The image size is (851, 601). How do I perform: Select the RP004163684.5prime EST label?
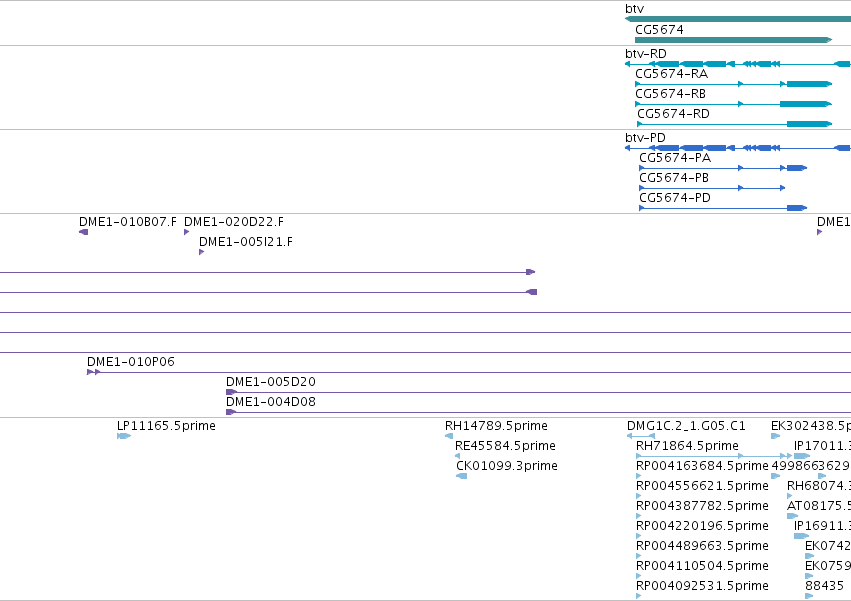pyautogui.click(x=702, y=466)
